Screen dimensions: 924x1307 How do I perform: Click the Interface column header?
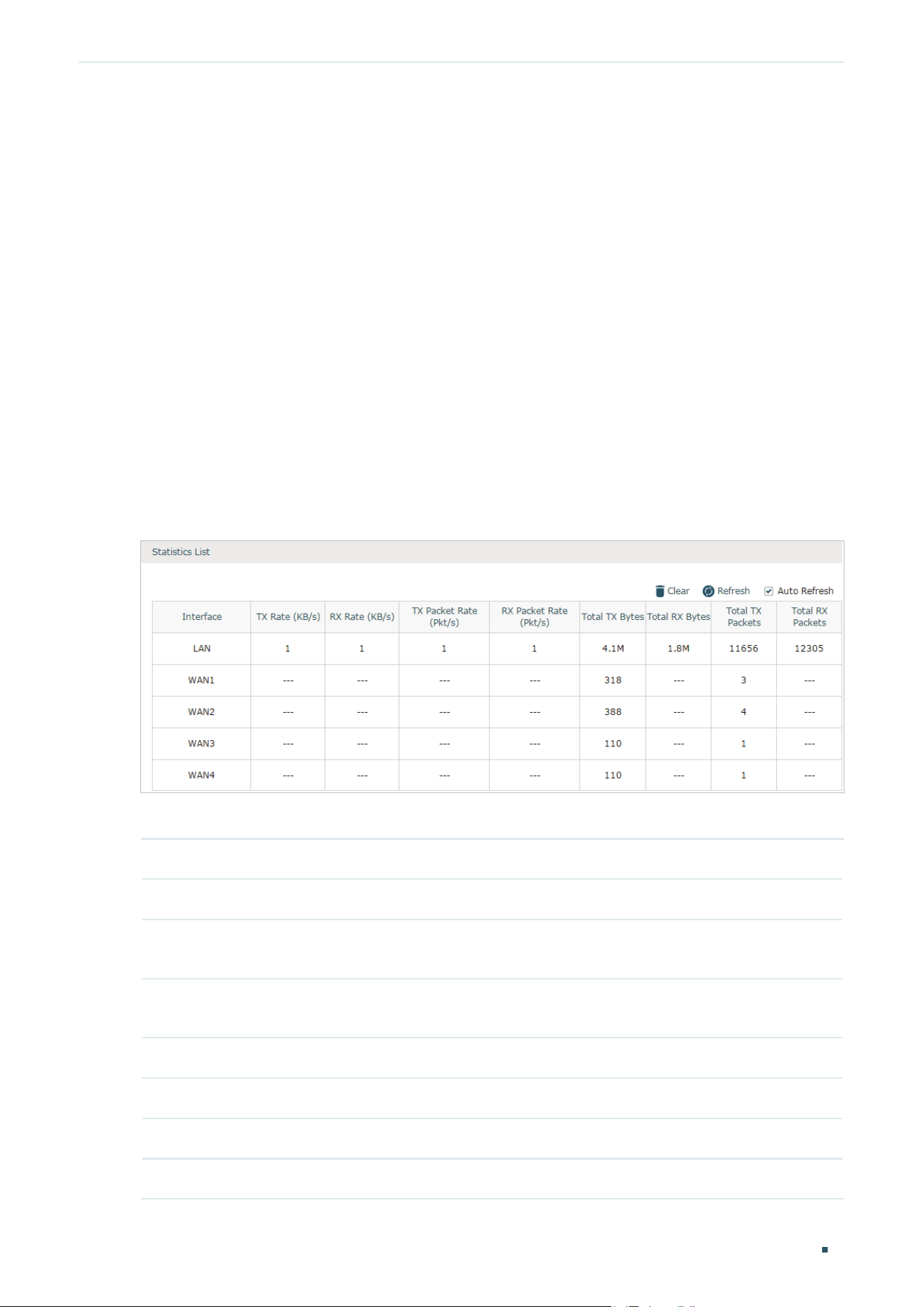[202, 617]
